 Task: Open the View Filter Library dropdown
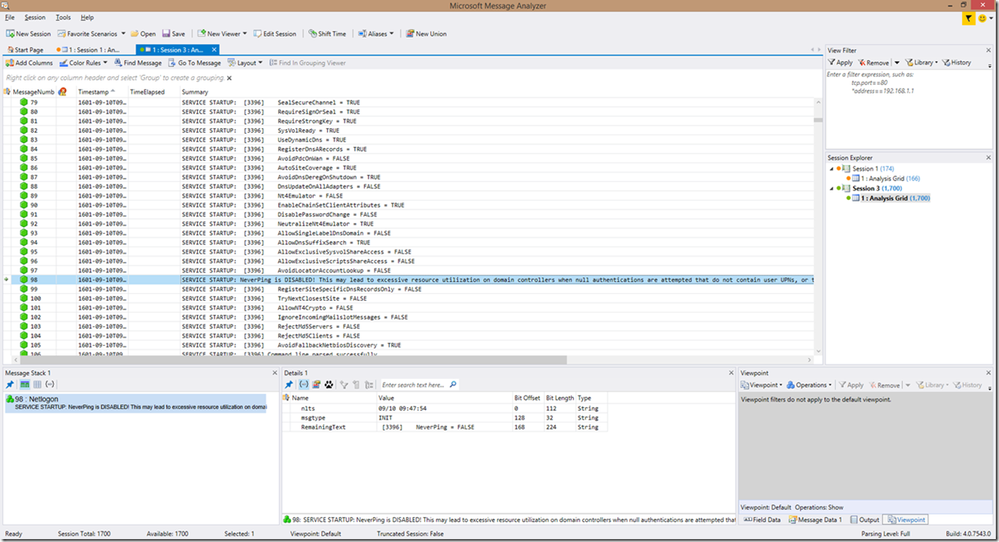pos(922,62)
